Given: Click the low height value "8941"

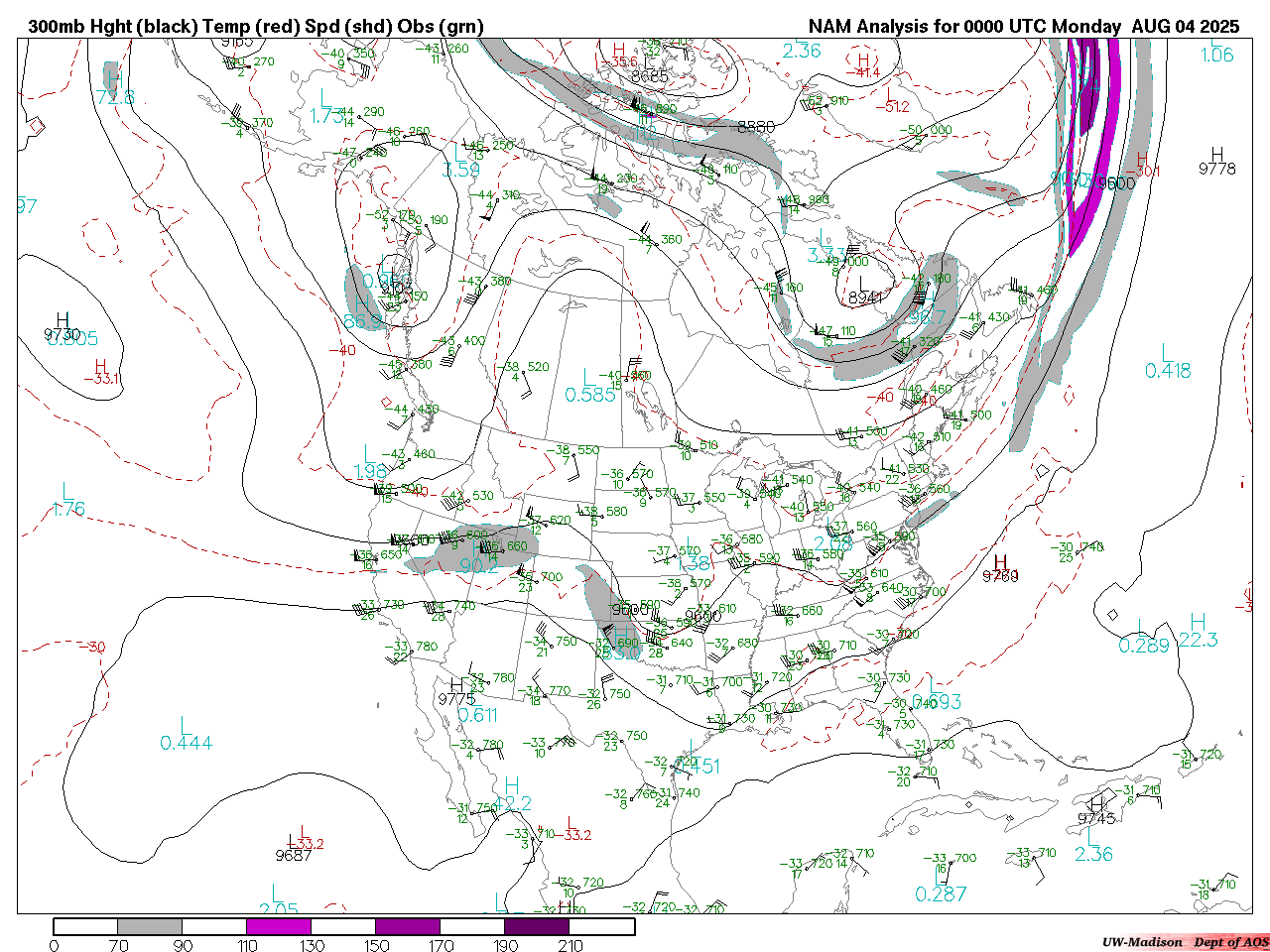Looking at the screenshot, I should pyautogui.click(x=865, y=297).
